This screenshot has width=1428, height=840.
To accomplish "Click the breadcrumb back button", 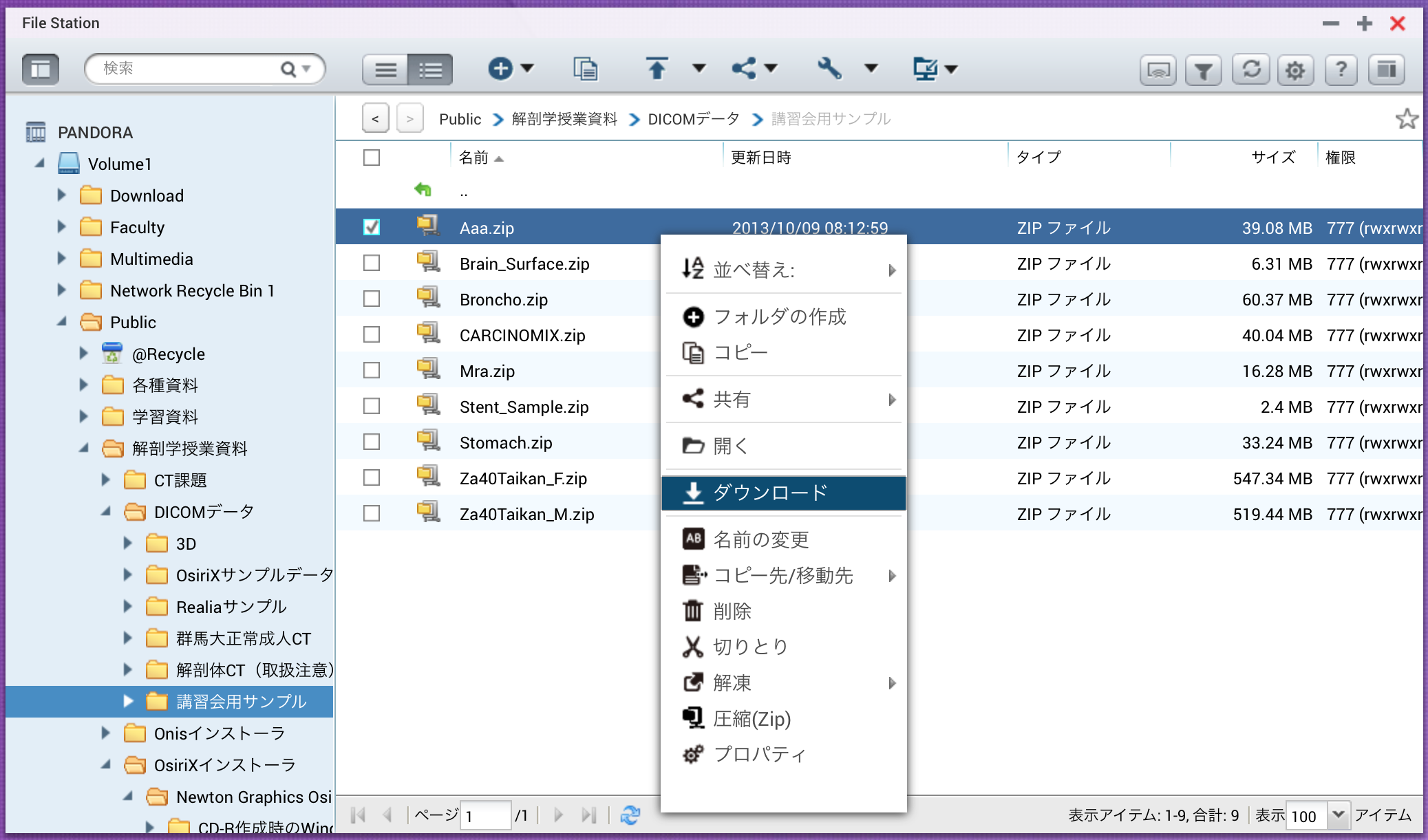I will point(375,118).
